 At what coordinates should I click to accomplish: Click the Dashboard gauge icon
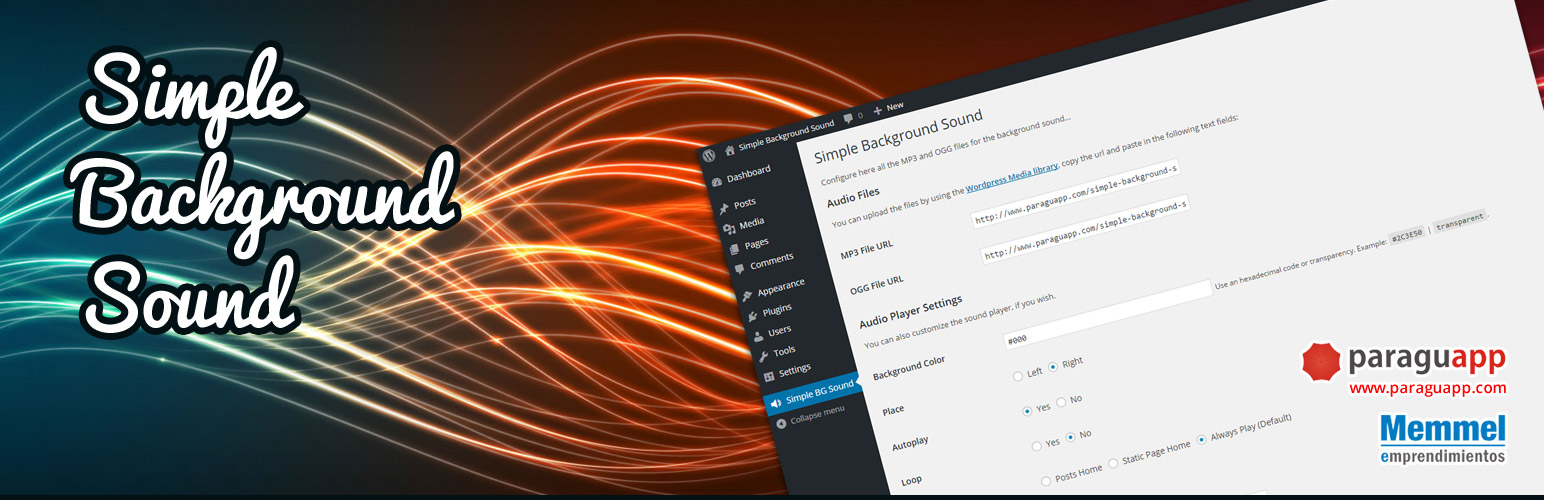coord(716,182)
